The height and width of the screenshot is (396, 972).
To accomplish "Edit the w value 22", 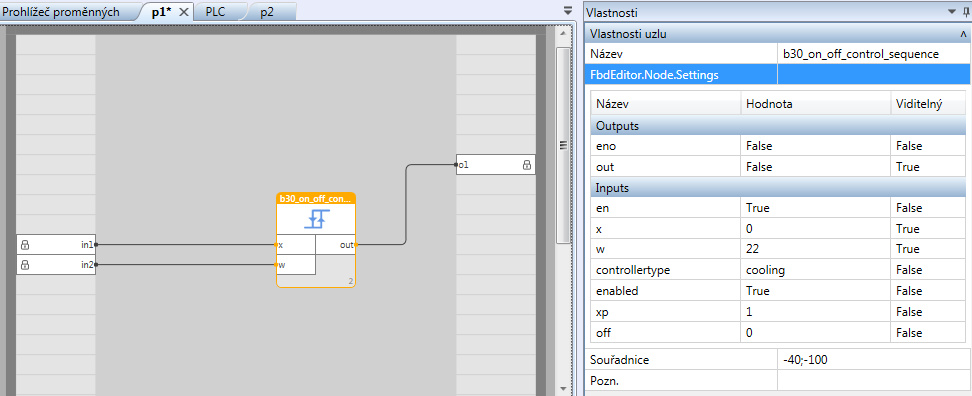I will (x=816, y=249).
